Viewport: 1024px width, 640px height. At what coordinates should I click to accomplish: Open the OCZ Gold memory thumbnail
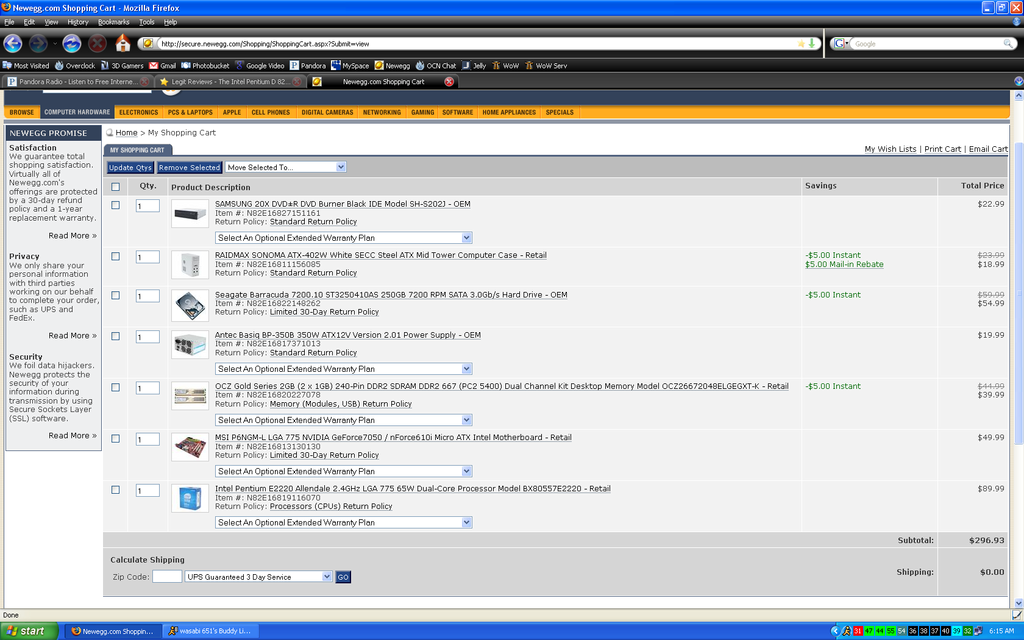[x=190, y=396]
